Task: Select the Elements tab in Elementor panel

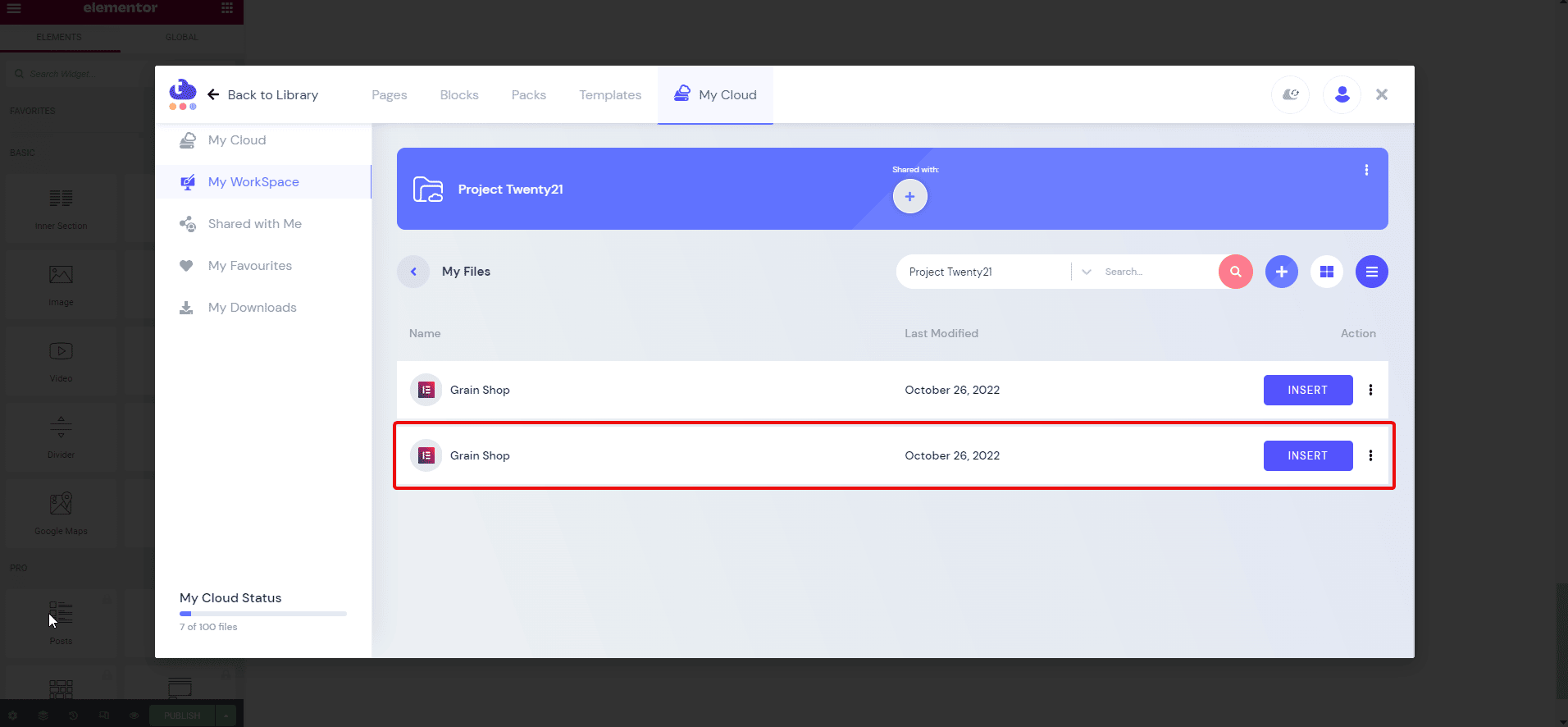Action: tap(59, 38)
